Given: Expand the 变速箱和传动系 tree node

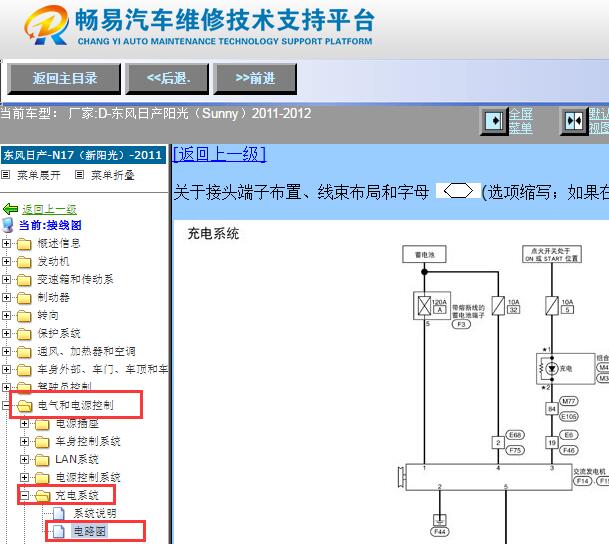Looking at the screenshot, I should (x=6, y=279).
